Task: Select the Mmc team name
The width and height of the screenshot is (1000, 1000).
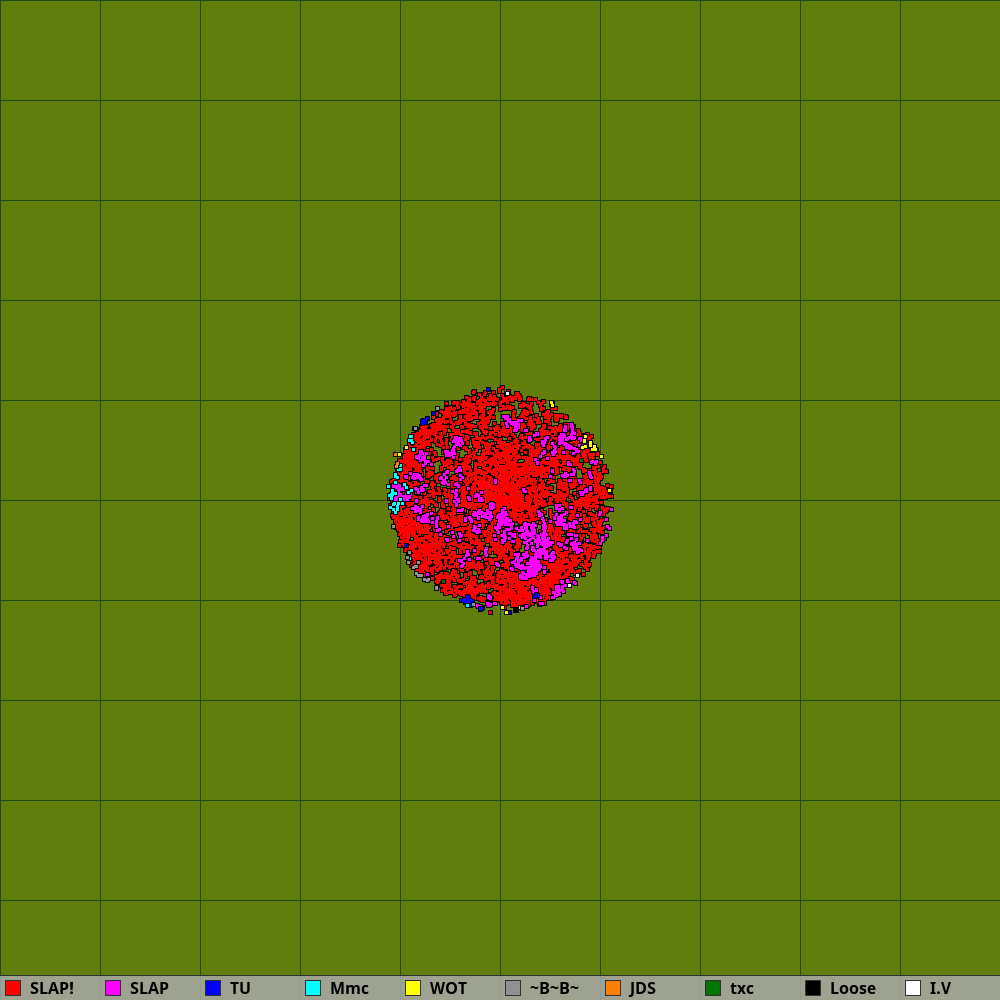Action: [x=349, y=988]
